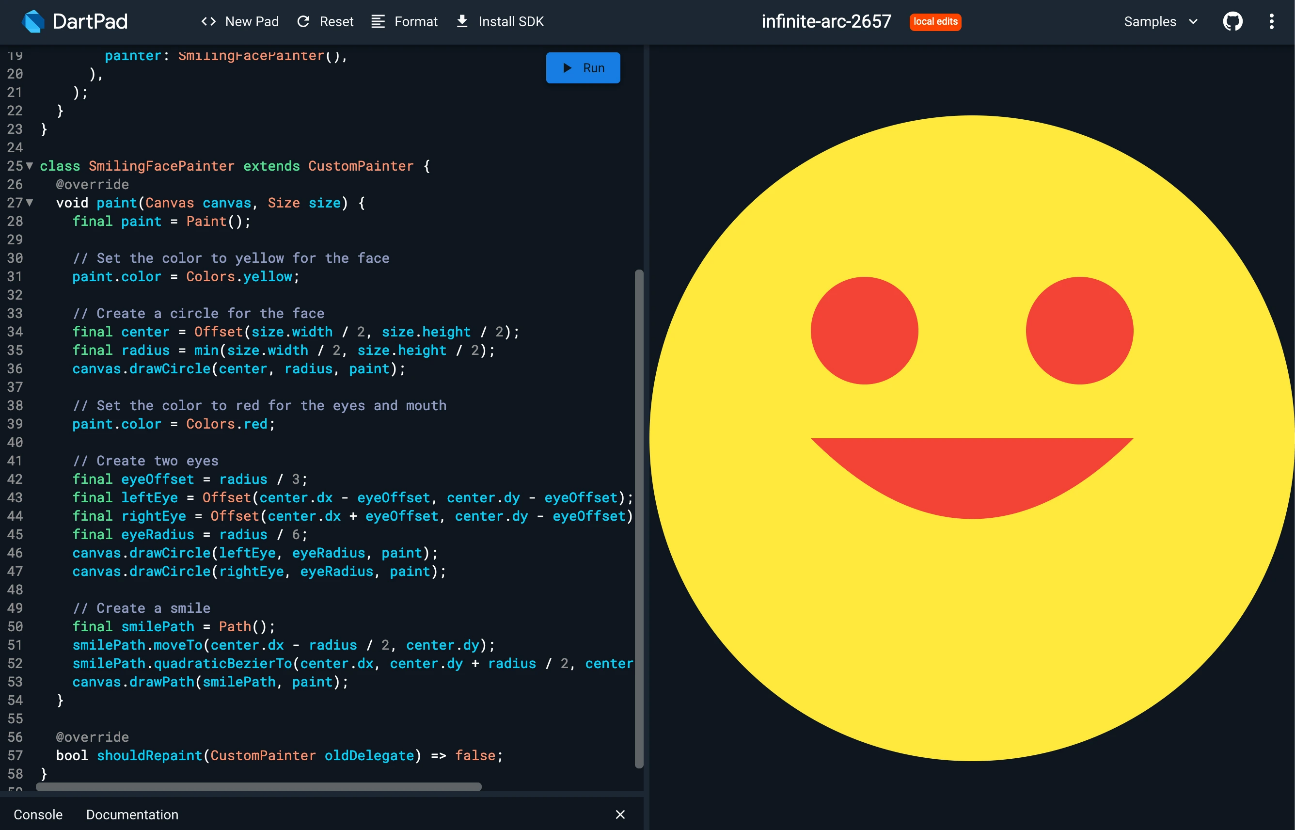Click the pad title infinite-arc-2657
The image size is (1295, 830).
tap(826, 21)
